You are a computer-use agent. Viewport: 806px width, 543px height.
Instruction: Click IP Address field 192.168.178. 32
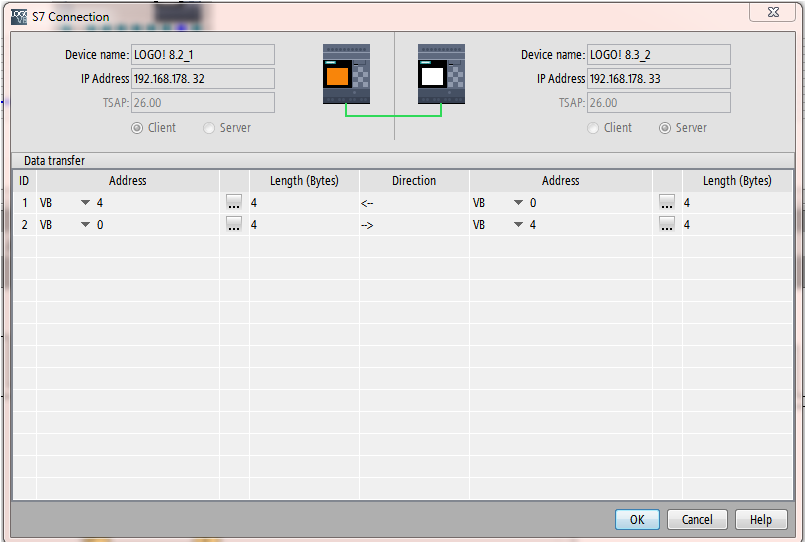[x=203, y=79]
